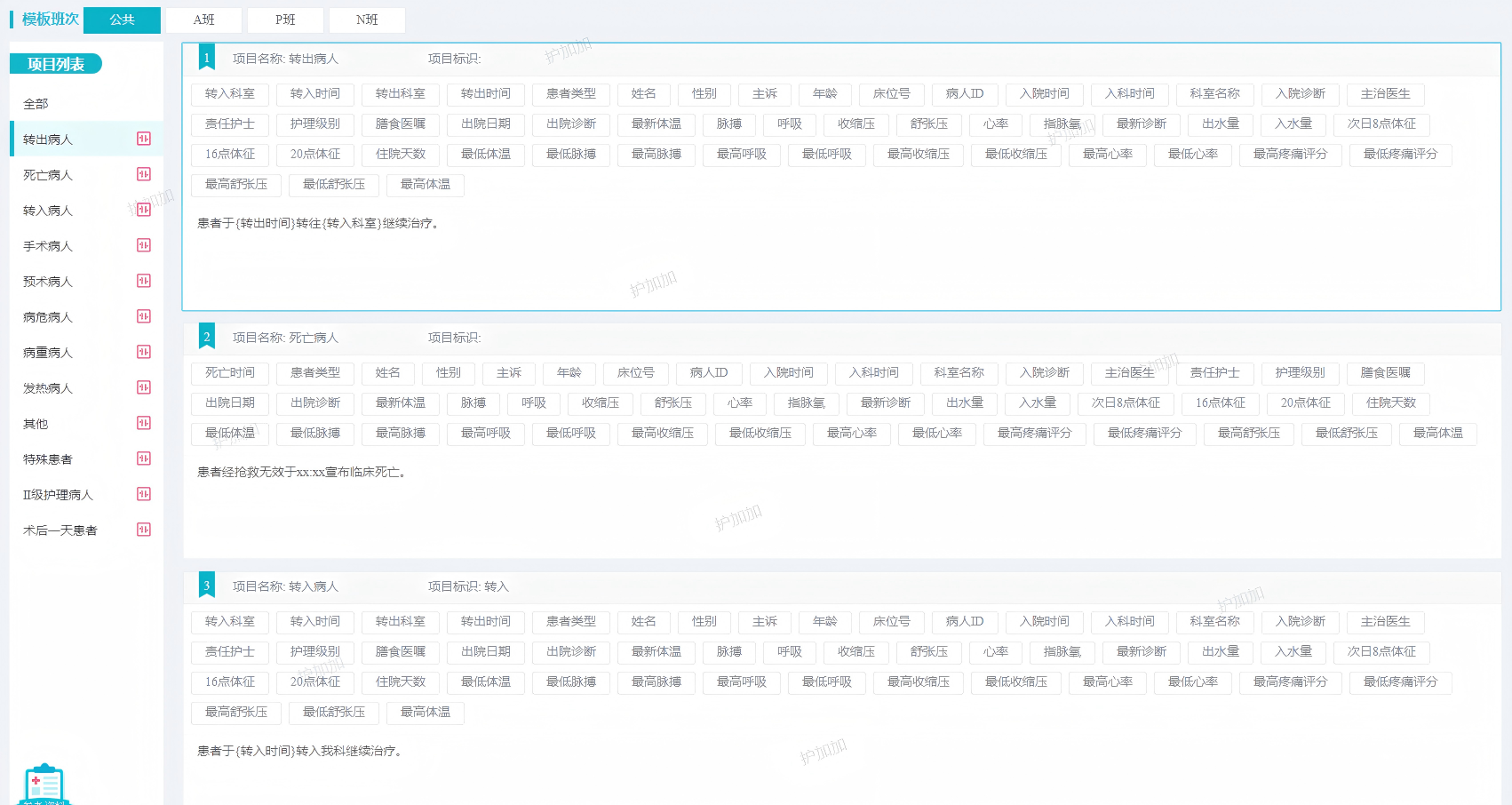Insert 最高呼吸 tag in 死亡病人 template

[486, 434]
